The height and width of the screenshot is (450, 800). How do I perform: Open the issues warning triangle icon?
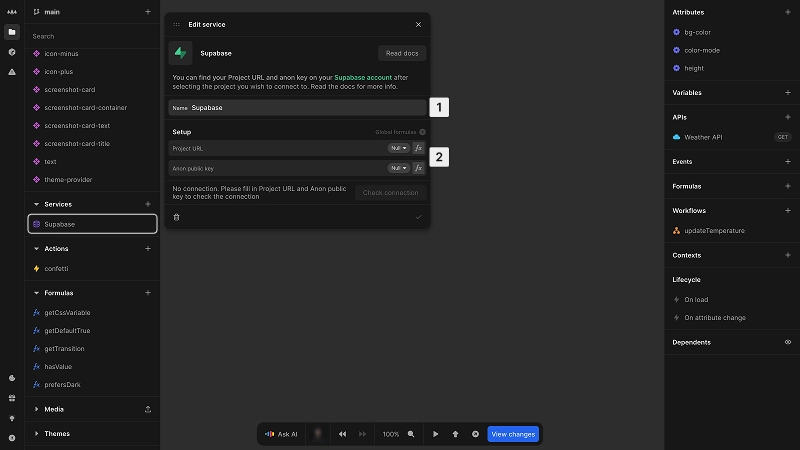coord(12,72)
